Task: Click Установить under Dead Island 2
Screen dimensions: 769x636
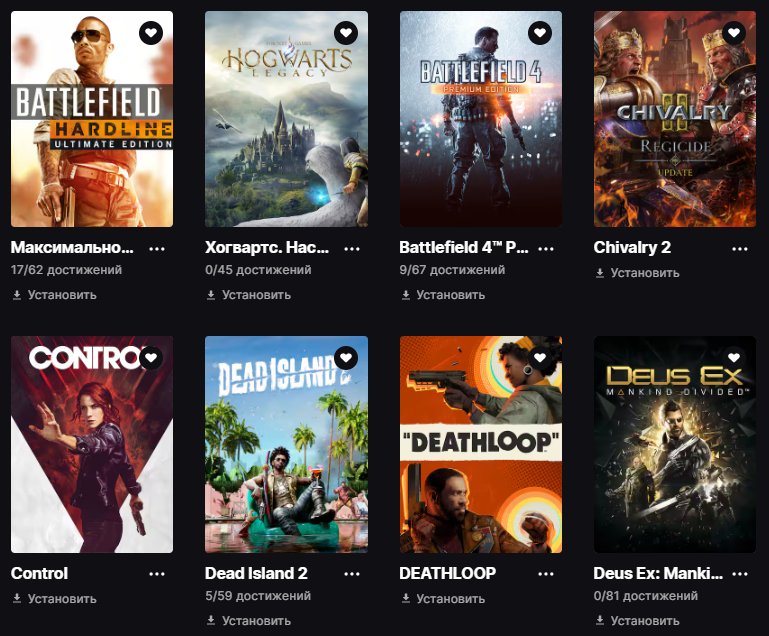Action: [x=256, y=620]
